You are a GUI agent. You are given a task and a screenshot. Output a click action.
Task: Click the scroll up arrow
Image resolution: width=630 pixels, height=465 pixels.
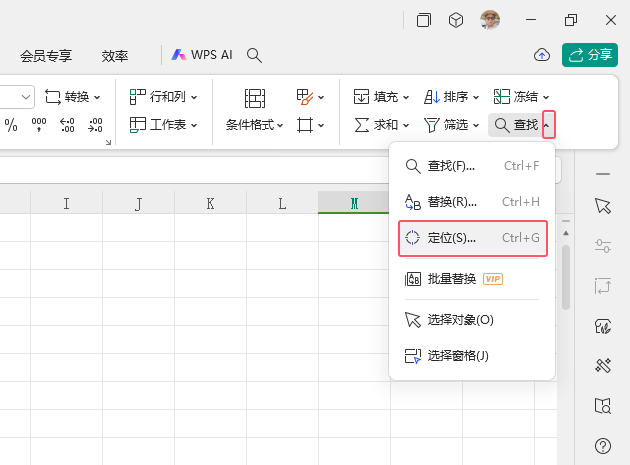point(566,233)
